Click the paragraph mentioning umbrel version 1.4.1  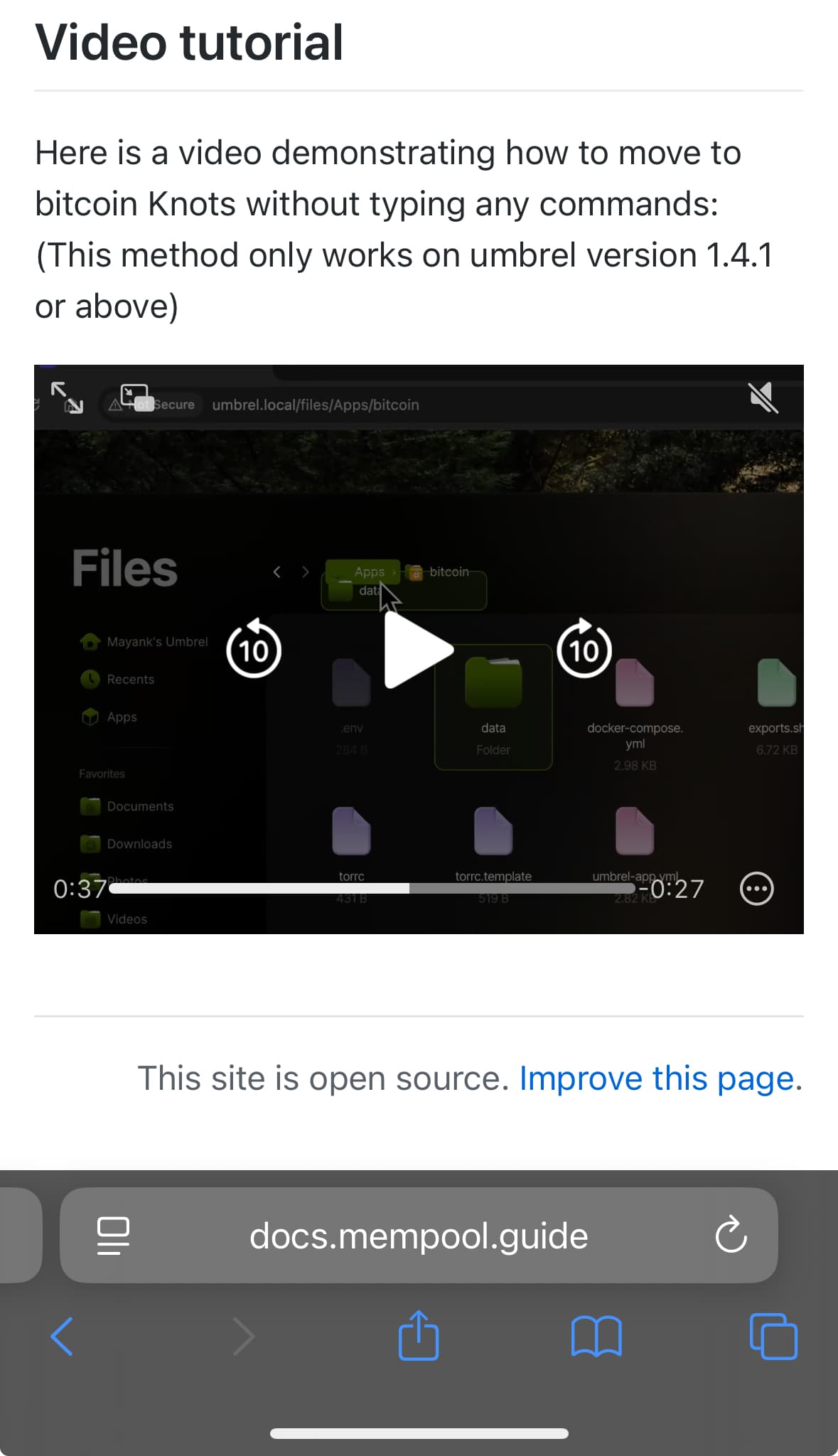[x=404, y=229]
